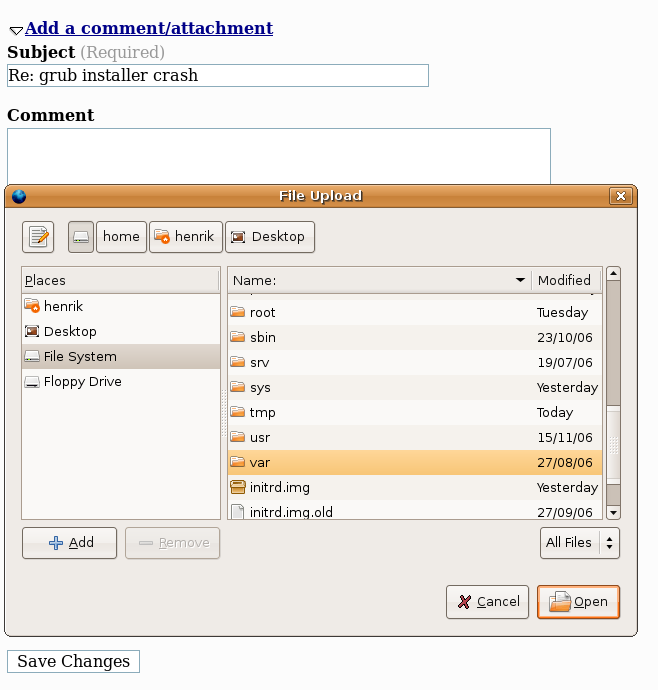Sort files by the Name column header

pos(379,280)
